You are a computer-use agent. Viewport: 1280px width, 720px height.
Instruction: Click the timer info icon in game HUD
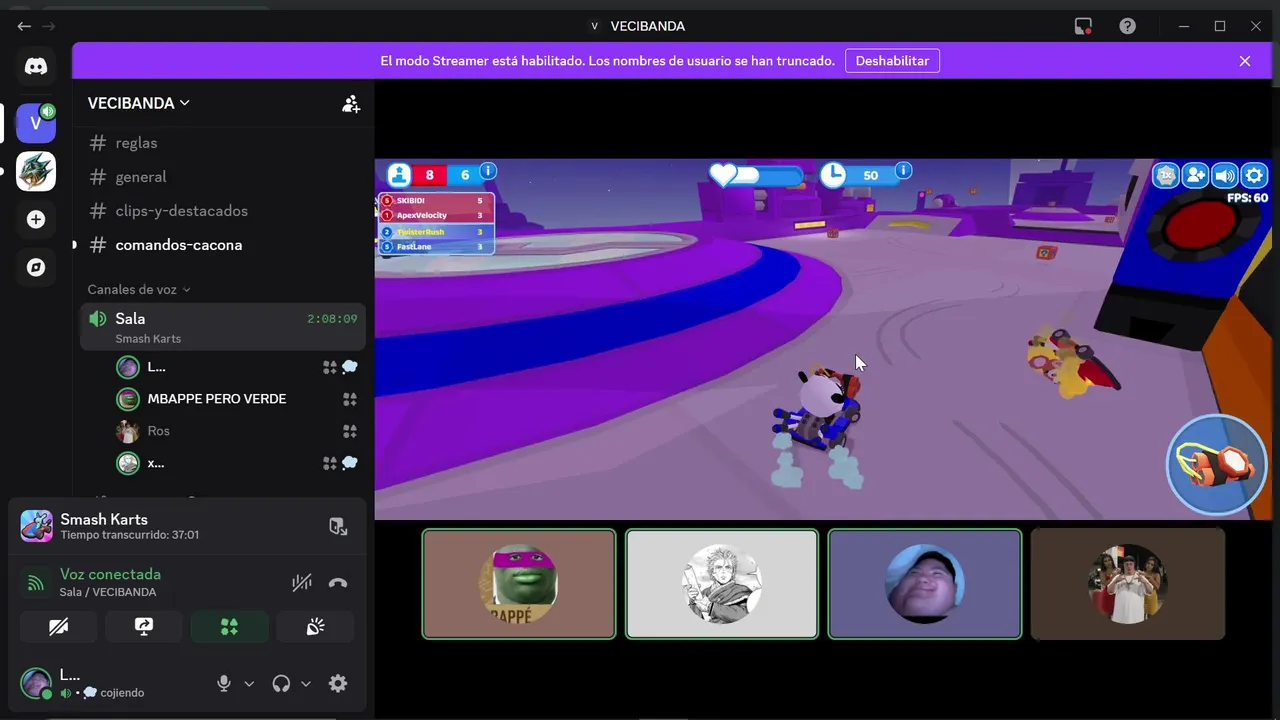[x=903, y=171]
